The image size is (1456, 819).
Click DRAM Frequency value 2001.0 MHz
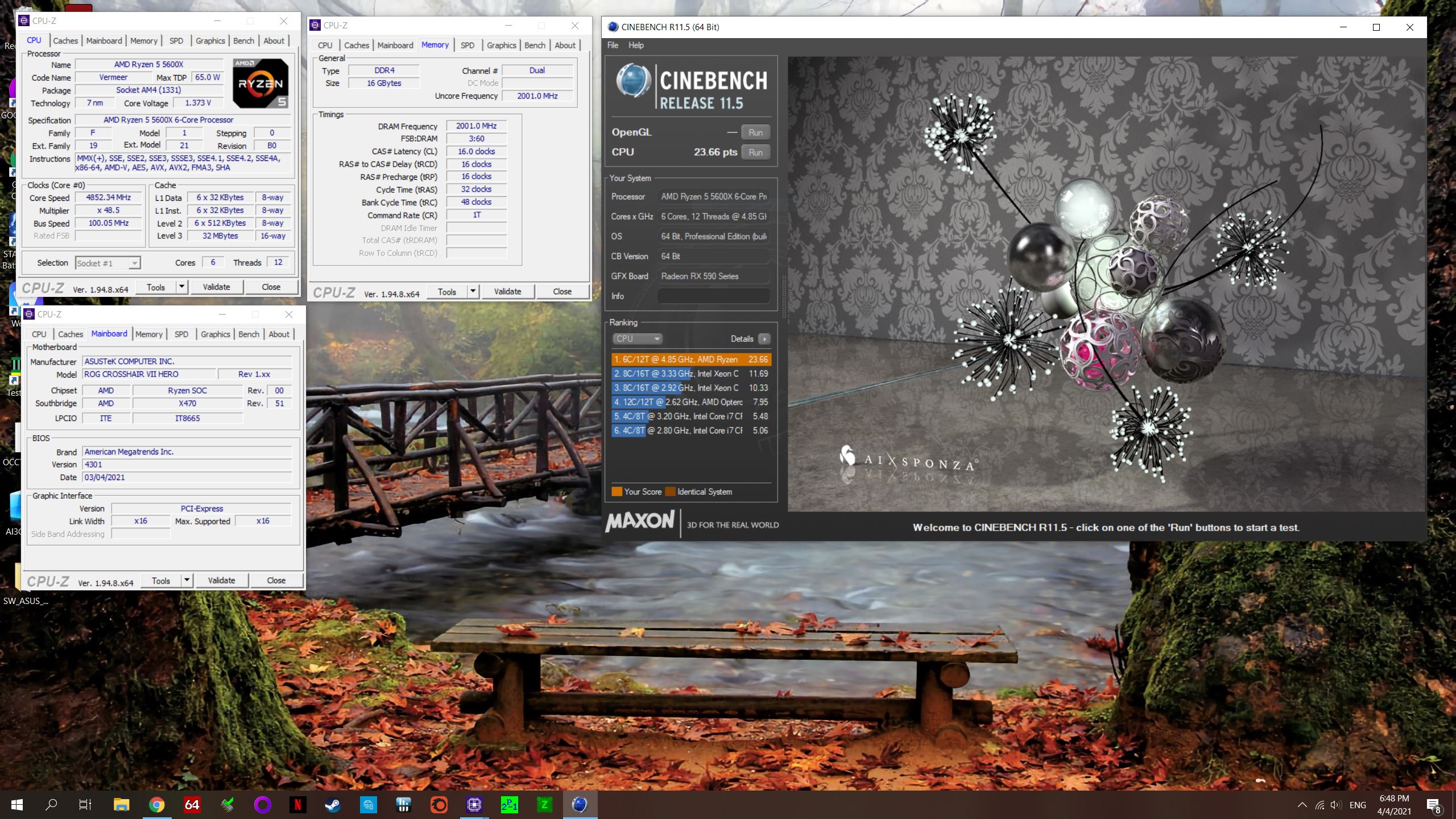pyautogui.click(x=476, y=126)
